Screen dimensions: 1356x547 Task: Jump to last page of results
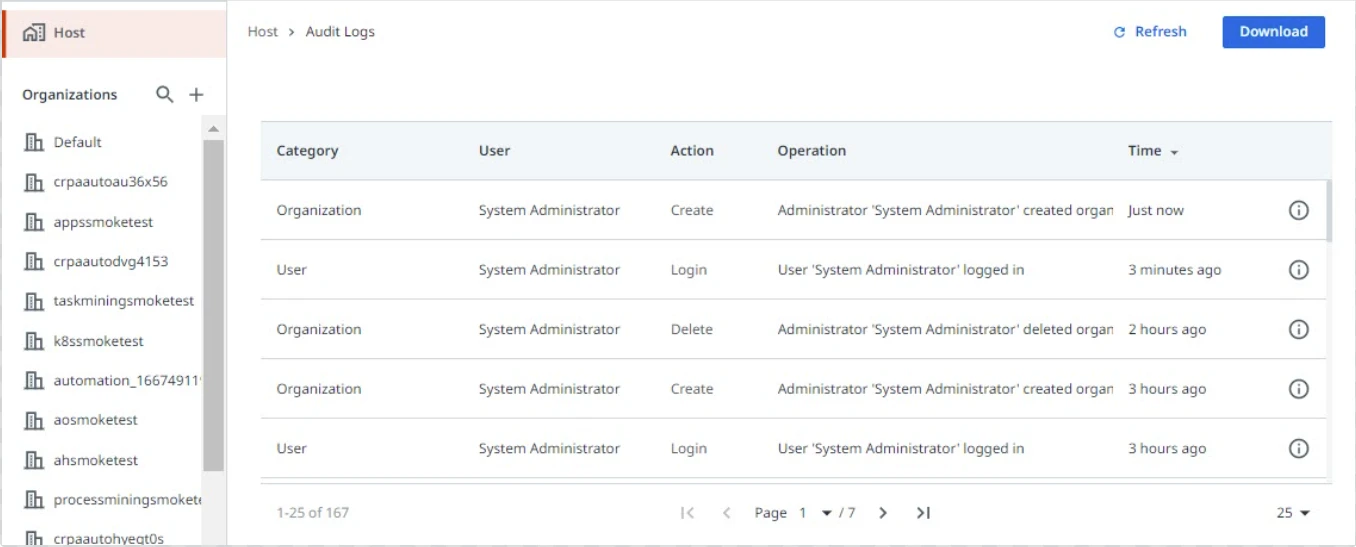(923, 513)
